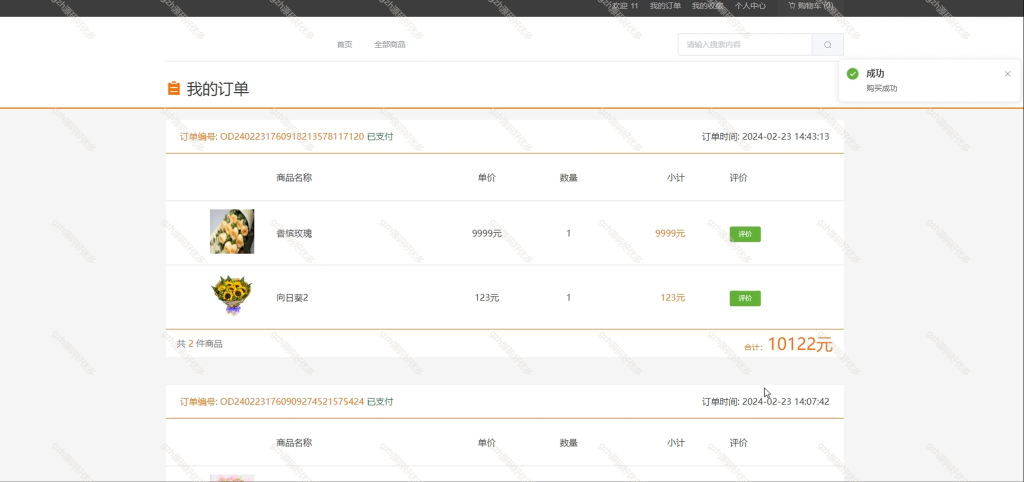1024x482 pixels.
Task: Click quantity 1 in 香槟玫瑰 row
Action: click(x=568, y=233)
